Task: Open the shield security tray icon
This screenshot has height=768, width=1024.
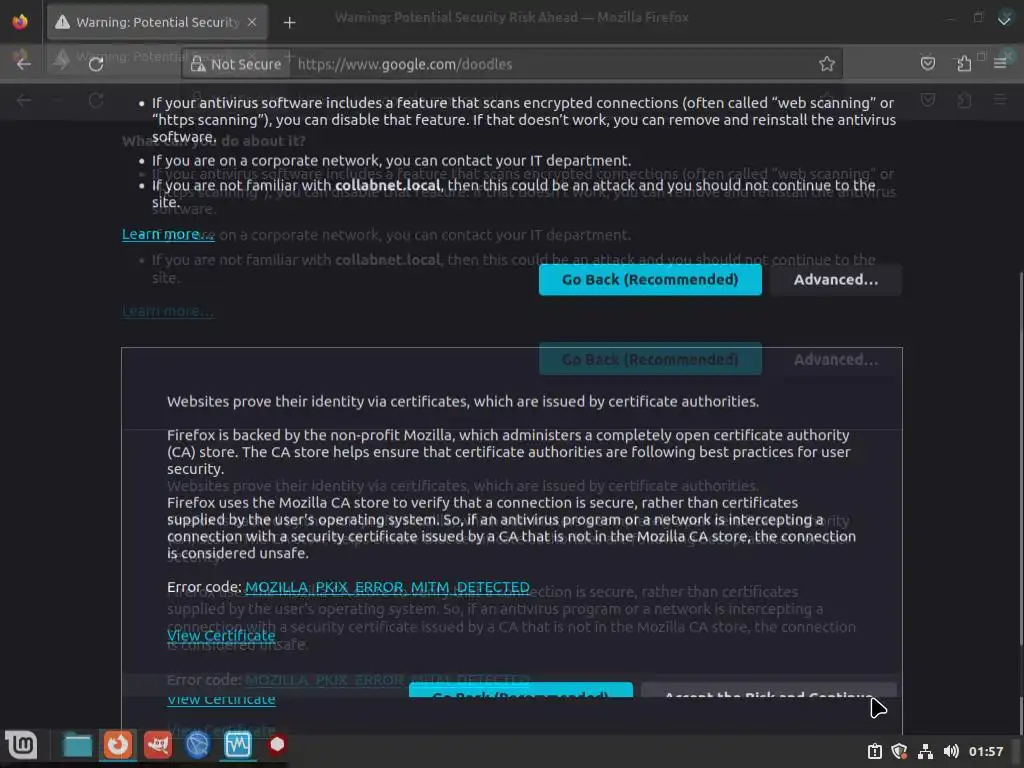Action: pos(899,751)
